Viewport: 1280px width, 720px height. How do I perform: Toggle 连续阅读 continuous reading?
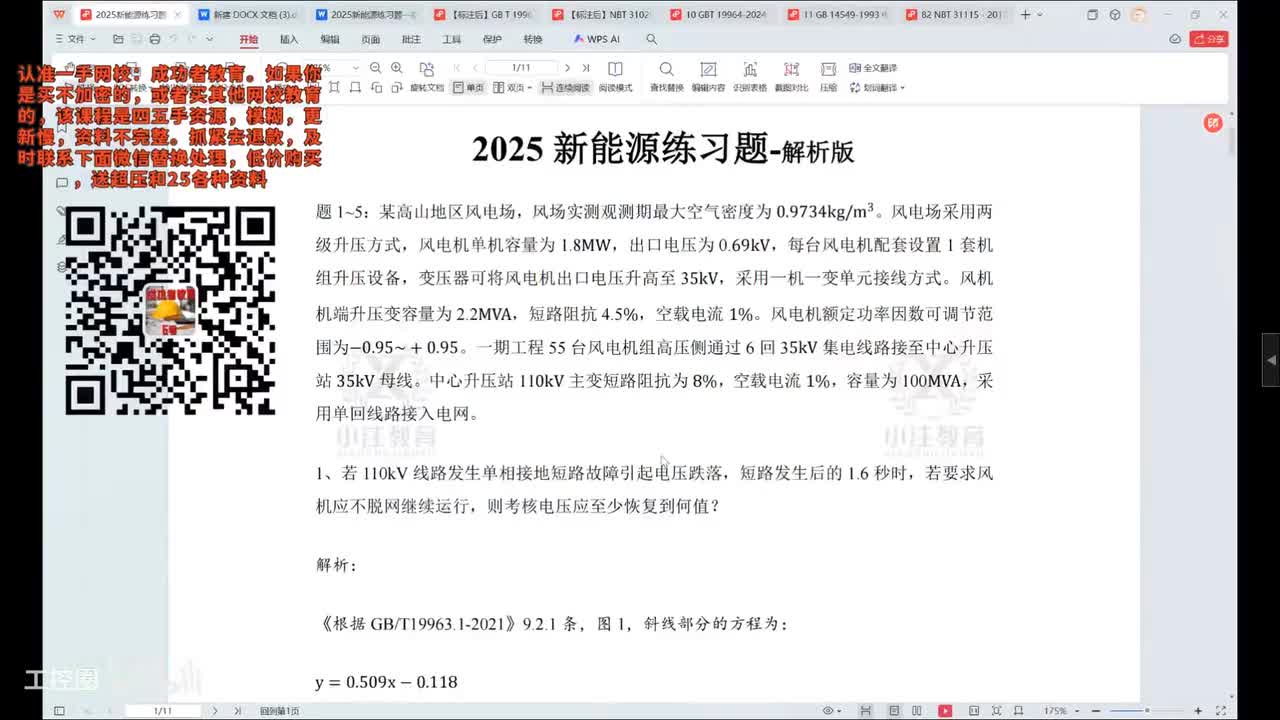(x=566, y=87)
